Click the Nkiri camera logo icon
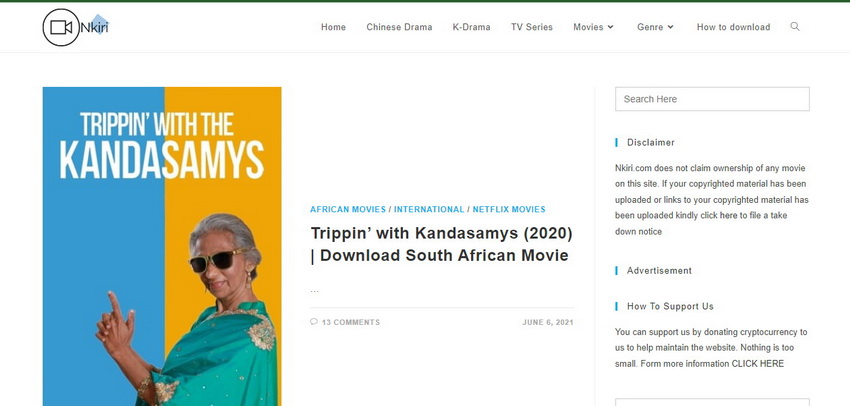 tap(60, 27)
